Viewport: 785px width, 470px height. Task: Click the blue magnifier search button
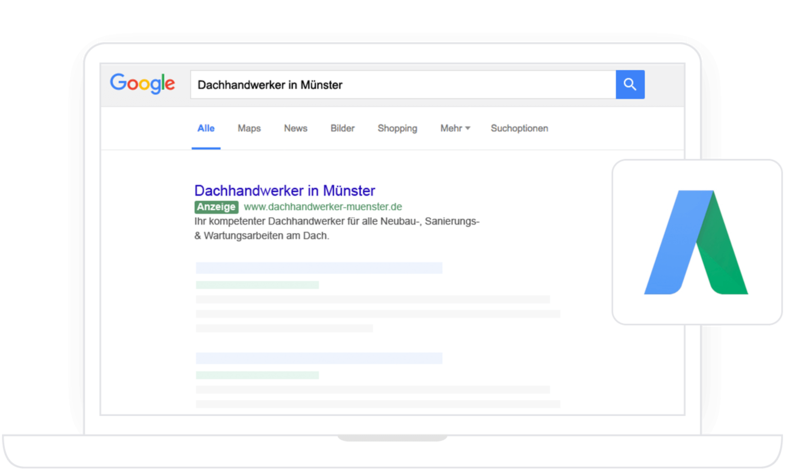pos(630,85)
